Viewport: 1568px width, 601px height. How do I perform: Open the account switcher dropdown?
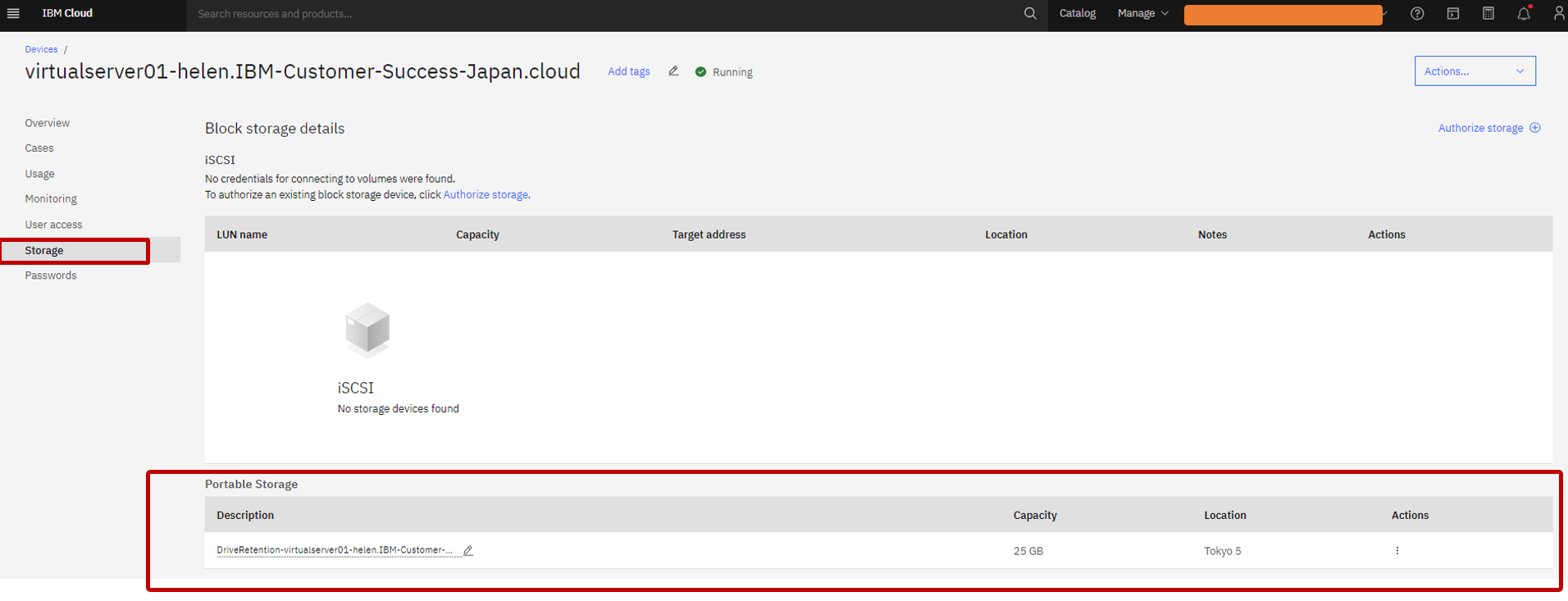[1286, 15]
